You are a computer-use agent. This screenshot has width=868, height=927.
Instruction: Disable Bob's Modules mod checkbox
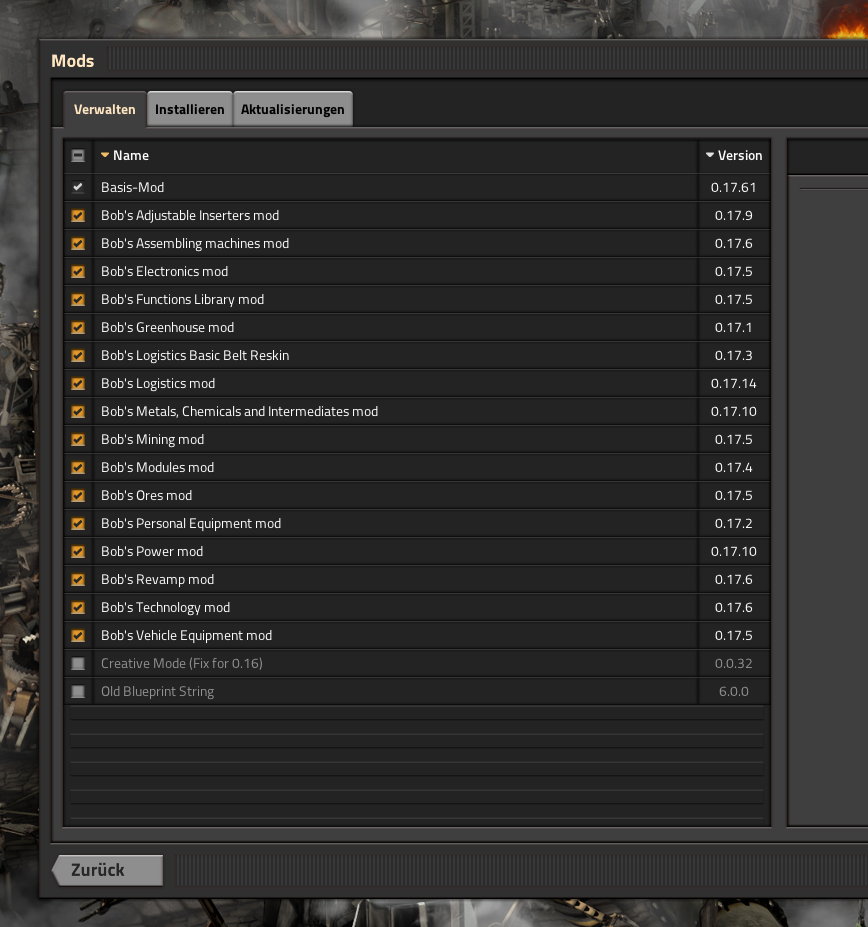(77, 468)
